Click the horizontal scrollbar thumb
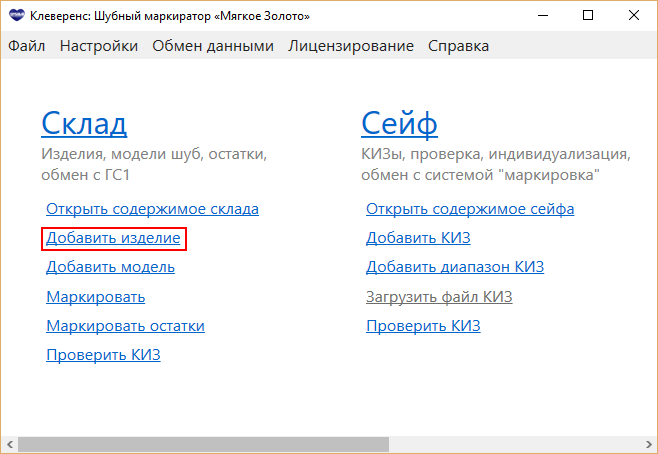 204,444
